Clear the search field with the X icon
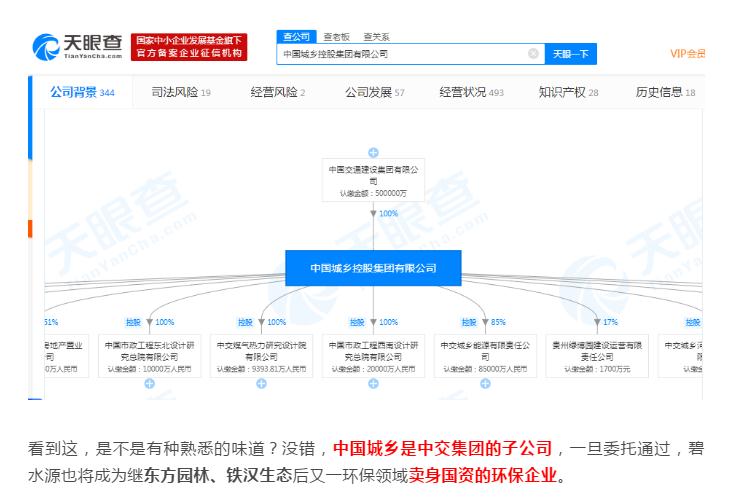Screen dimensions: 732x498 533,54
